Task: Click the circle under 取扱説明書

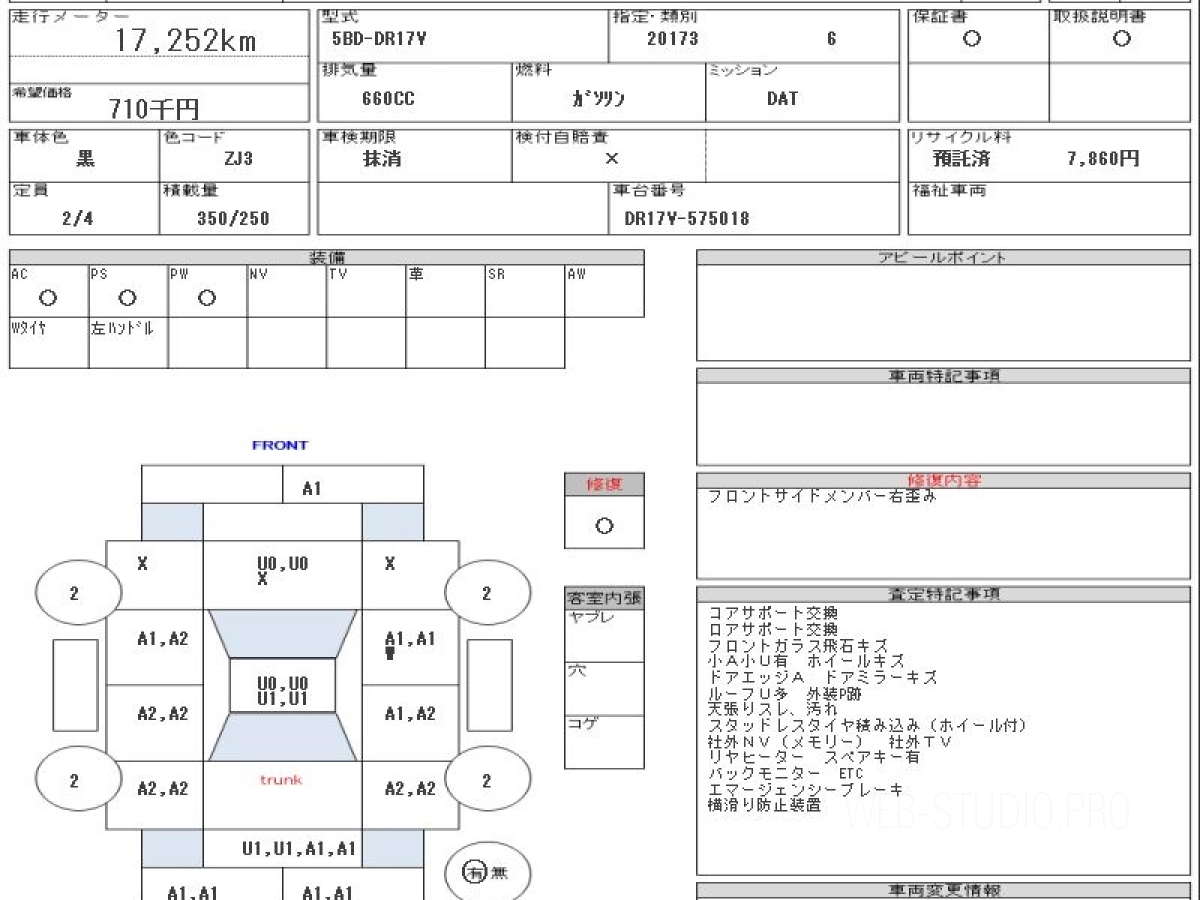Action: tap(1122, 39)
